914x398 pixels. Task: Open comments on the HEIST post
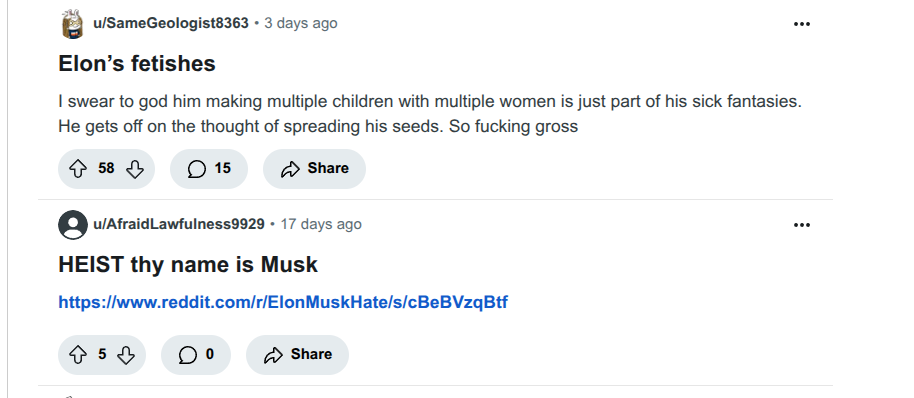click(x=196, y=355)
